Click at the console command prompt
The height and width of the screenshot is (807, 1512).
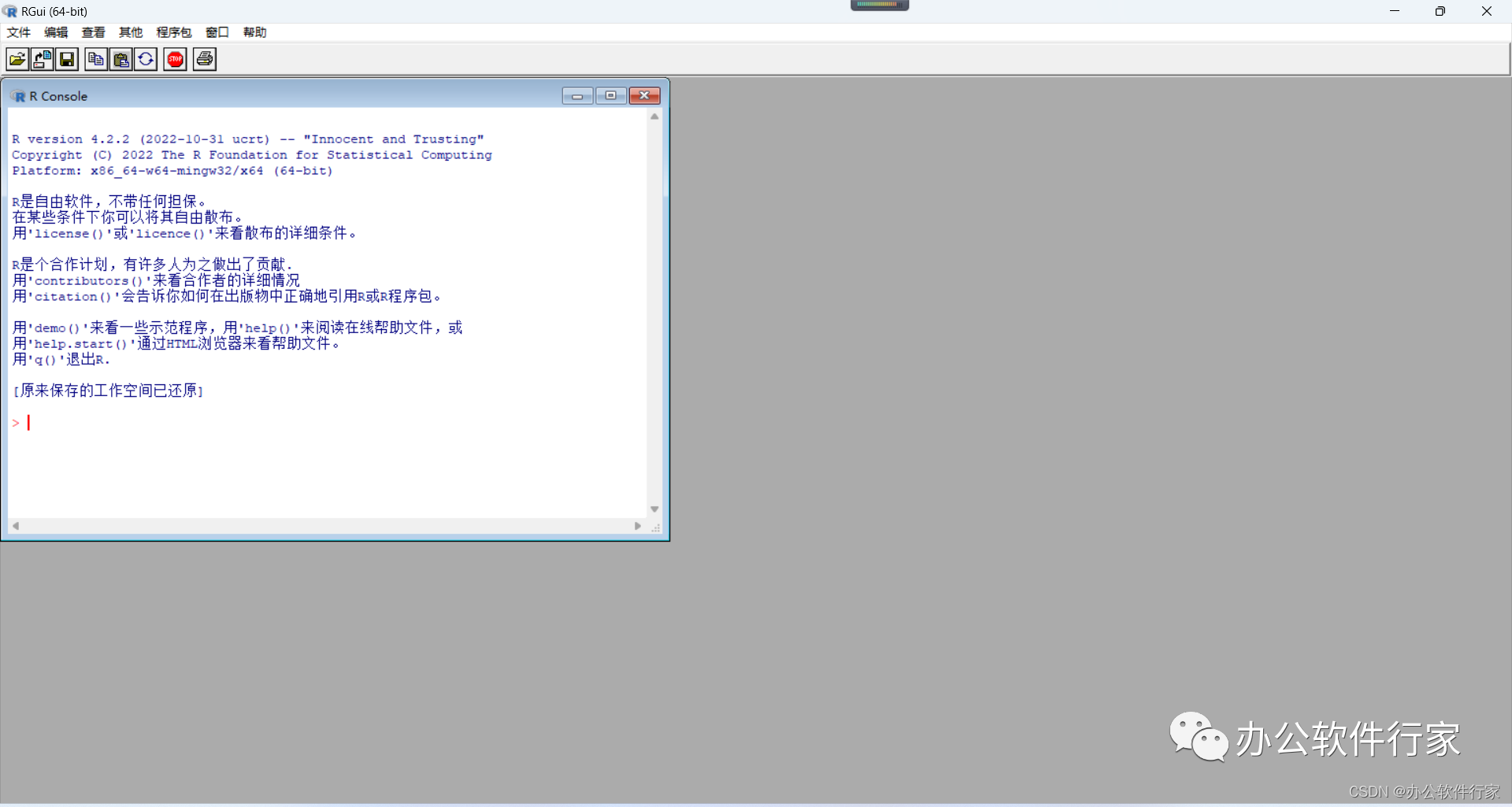[x=29, y=423]
